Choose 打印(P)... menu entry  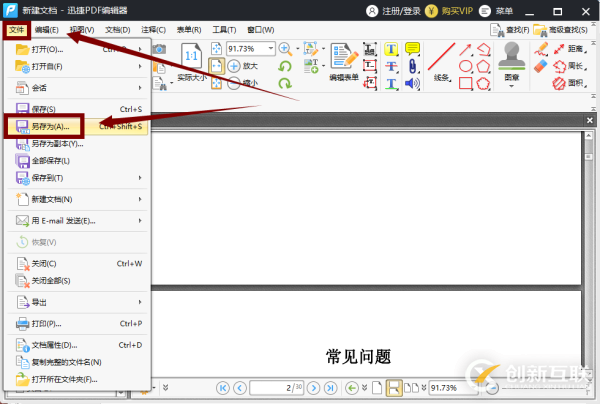(78, 324)
